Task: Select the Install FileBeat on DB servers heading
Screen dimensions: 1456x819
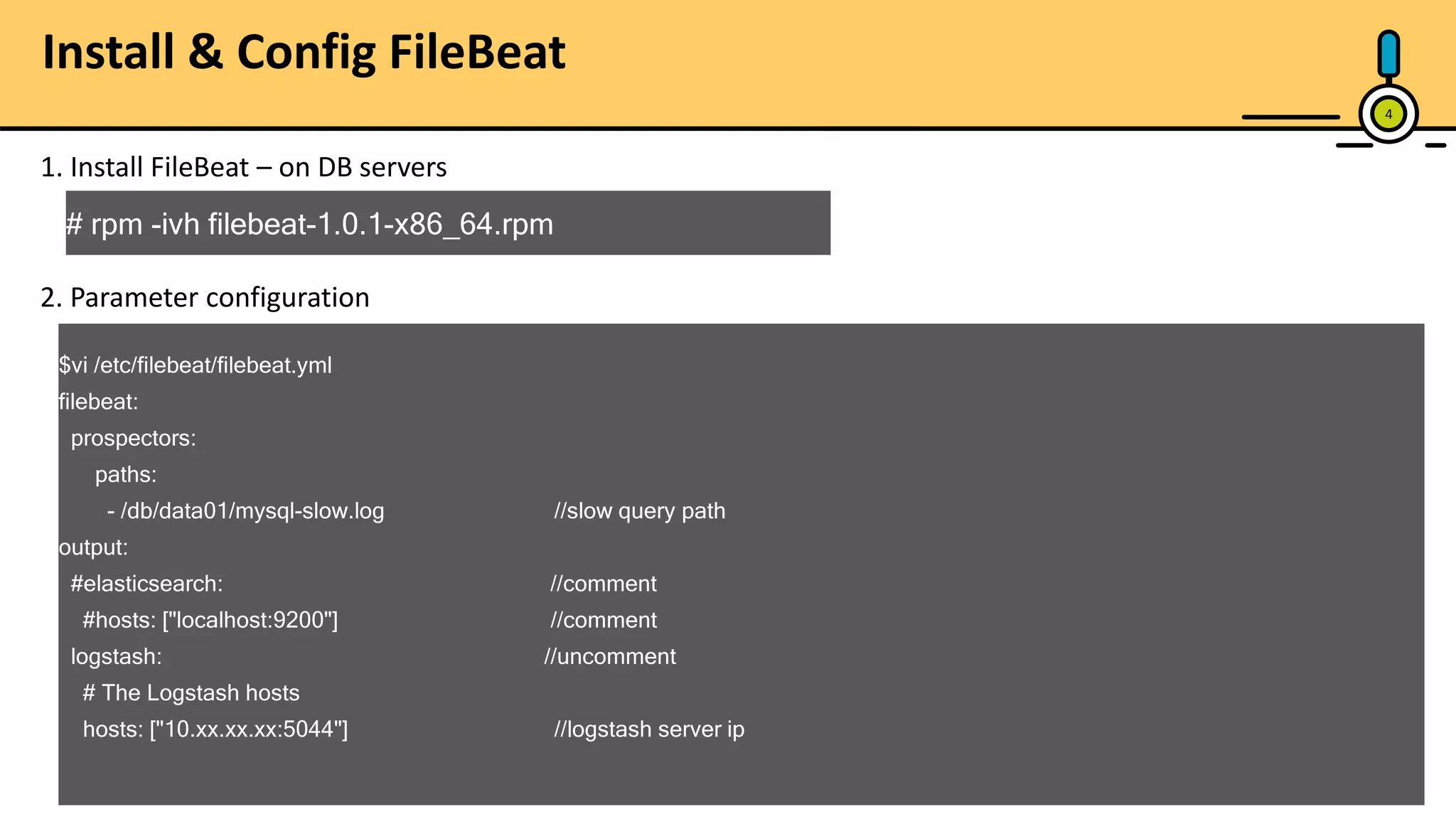Action: (244, 167)
